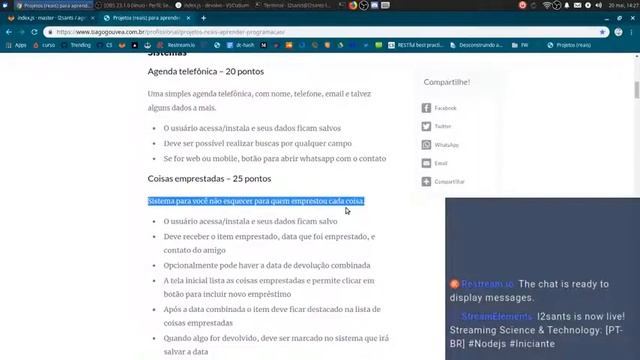Click the page vertical scrollbar thumb

pyautogui.click(x=636, y=90)
